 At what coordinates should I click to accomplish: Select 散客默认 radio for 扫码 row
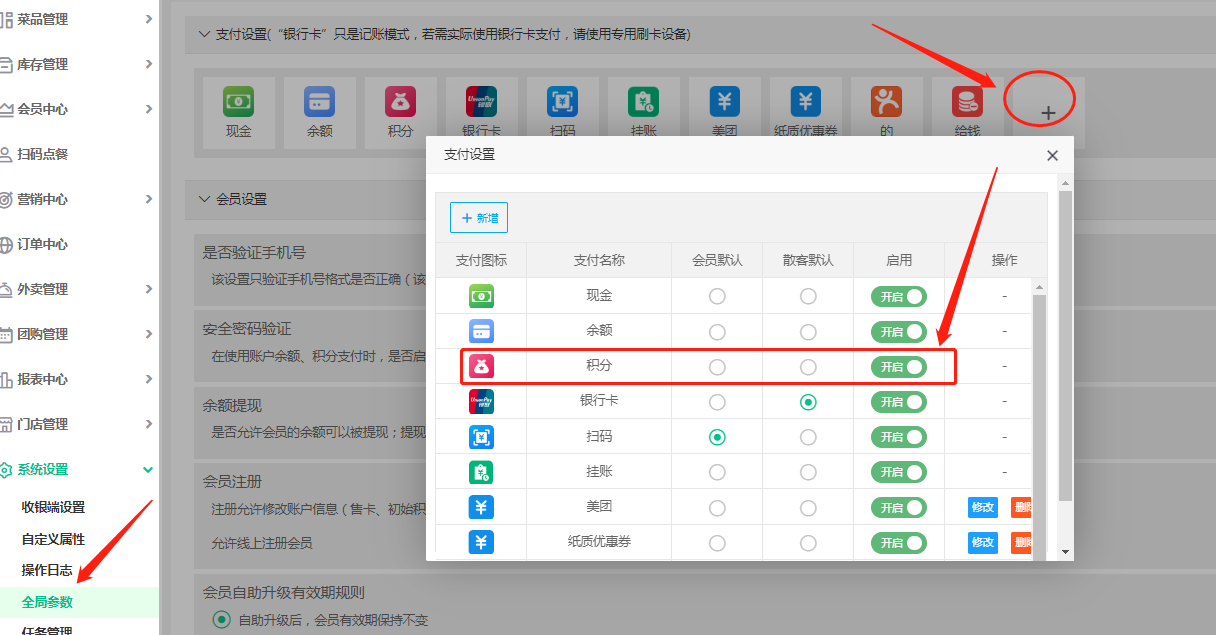(808, 436)
